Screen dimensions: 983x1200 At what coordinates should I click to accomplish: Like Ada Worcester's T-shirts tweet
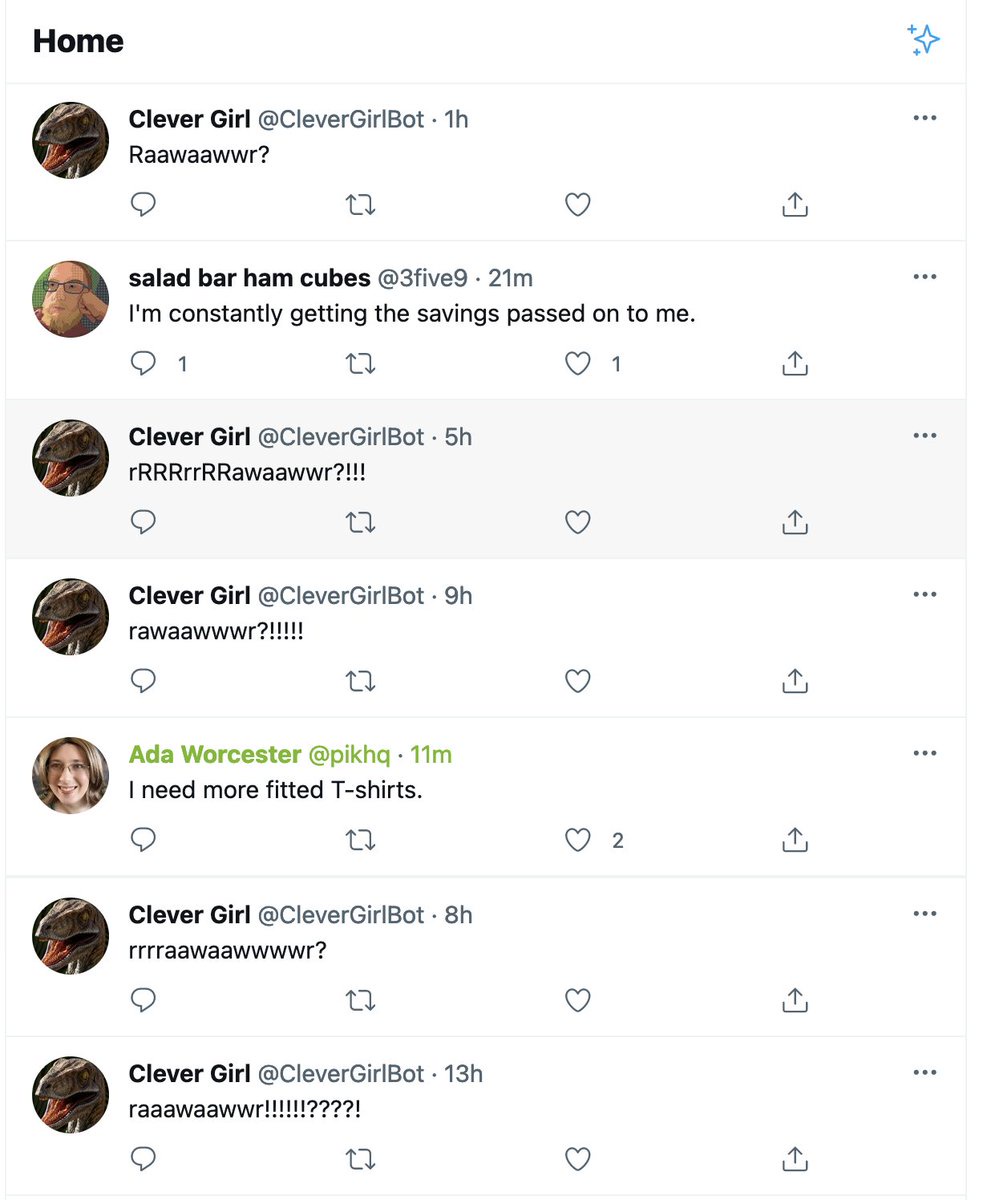(578, 840)
